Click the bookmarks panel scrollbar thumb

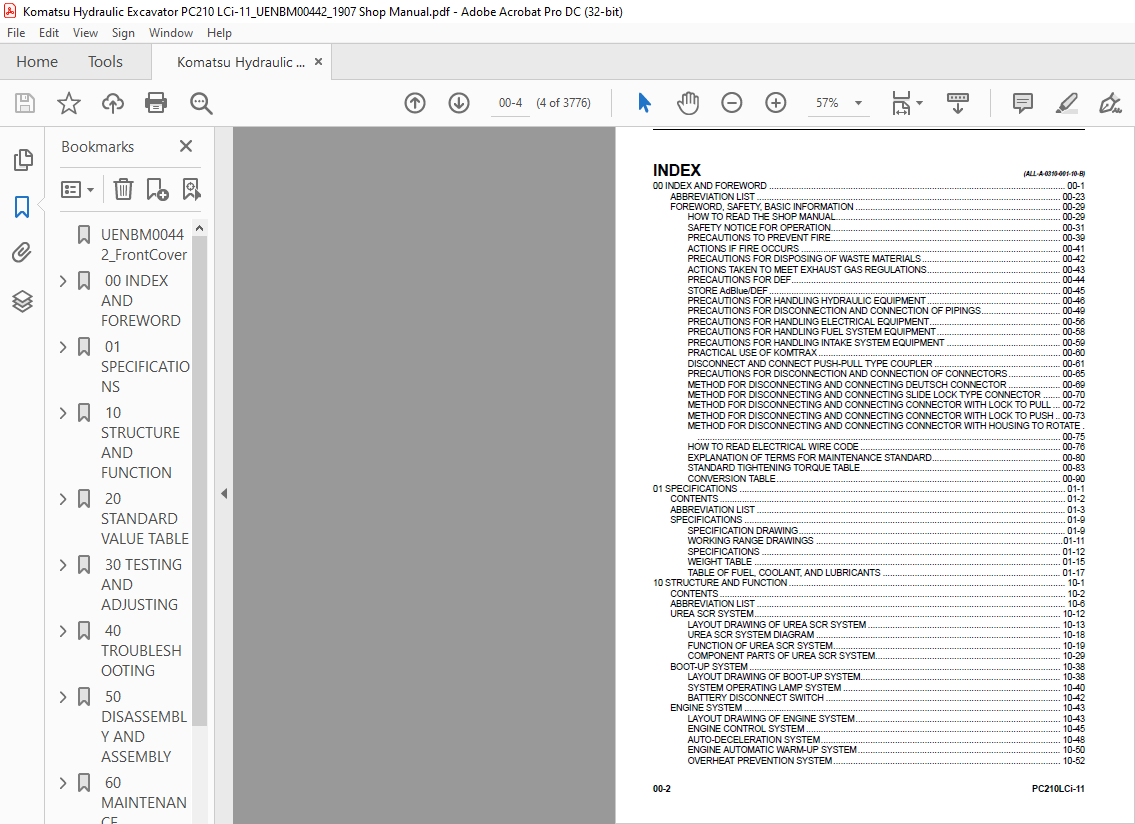click(199, 481)
